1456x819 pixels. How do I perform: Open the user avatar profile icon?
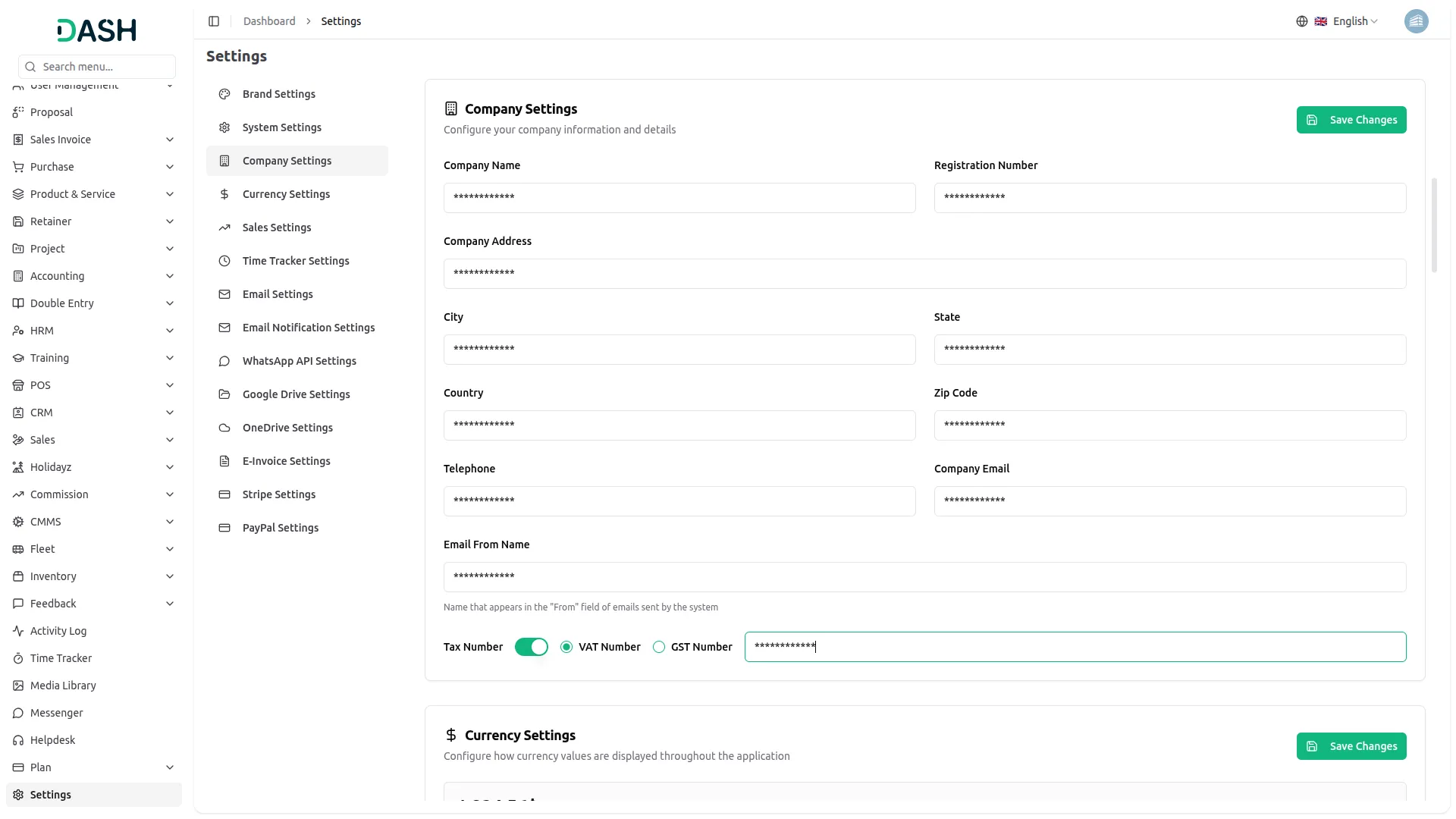1416,21
